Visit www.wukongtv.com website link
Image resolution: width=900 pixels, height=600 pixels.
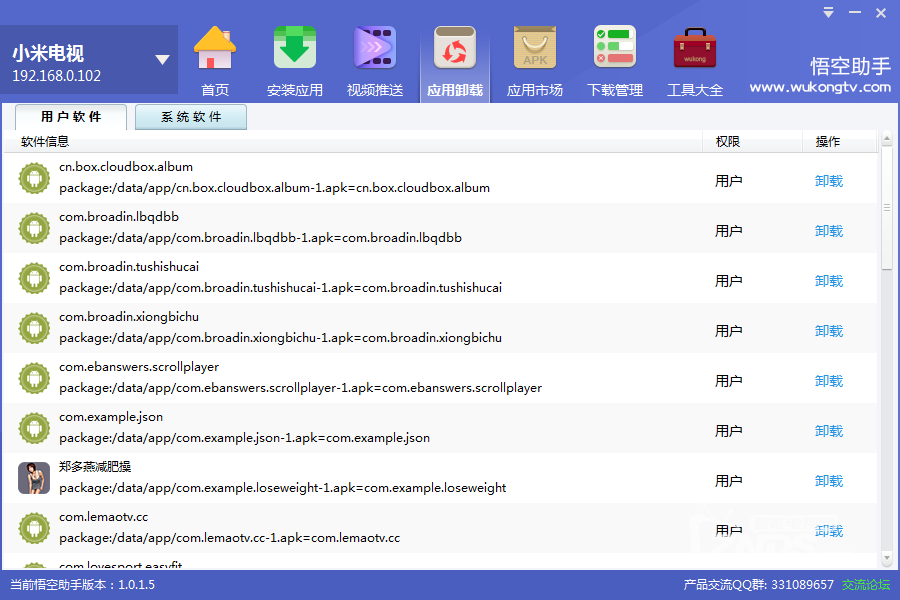click(820, 87)
